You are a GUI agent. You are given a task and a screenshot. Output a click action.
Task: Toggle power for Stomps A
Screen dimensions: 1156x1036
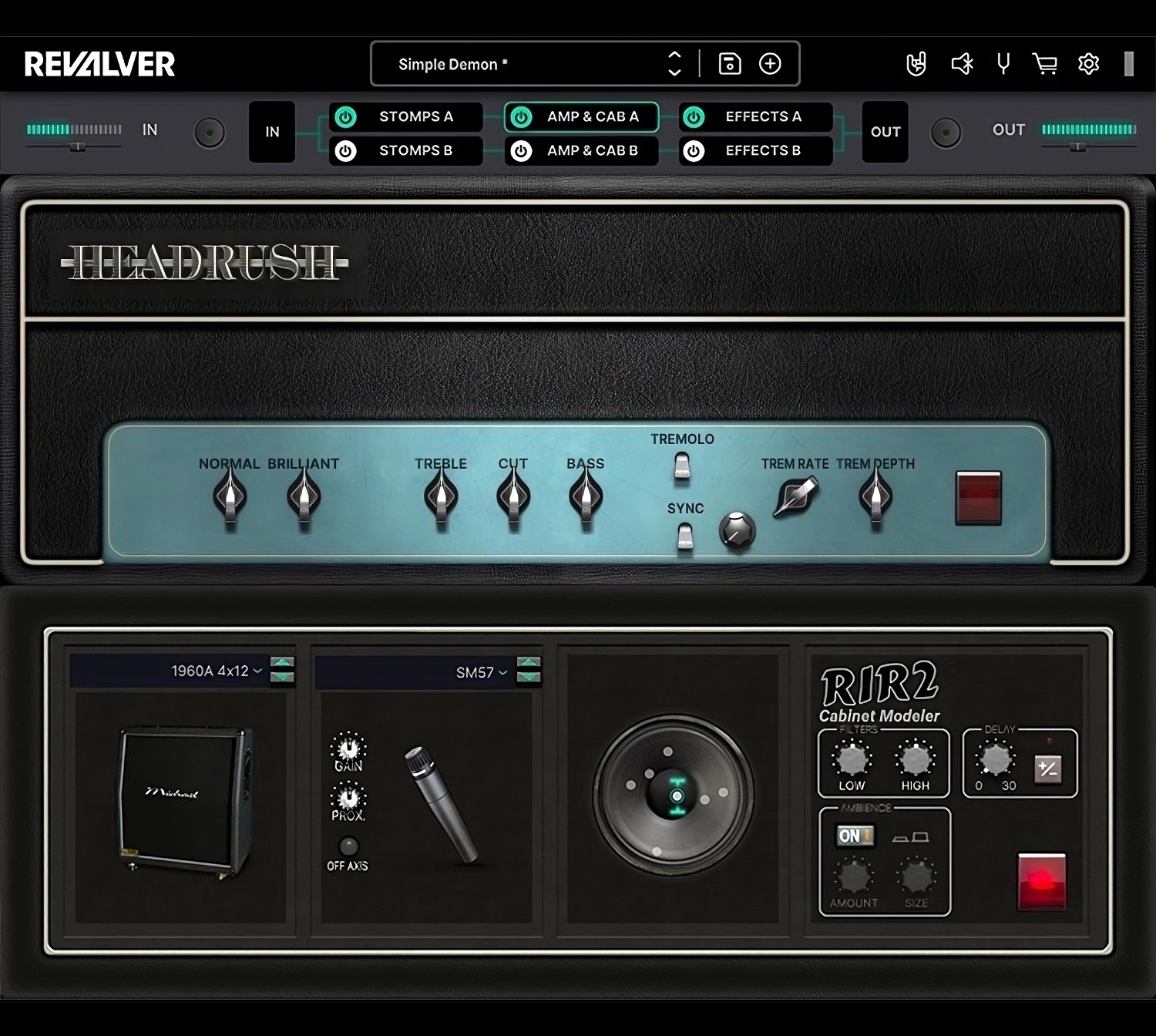pos(346,117)
